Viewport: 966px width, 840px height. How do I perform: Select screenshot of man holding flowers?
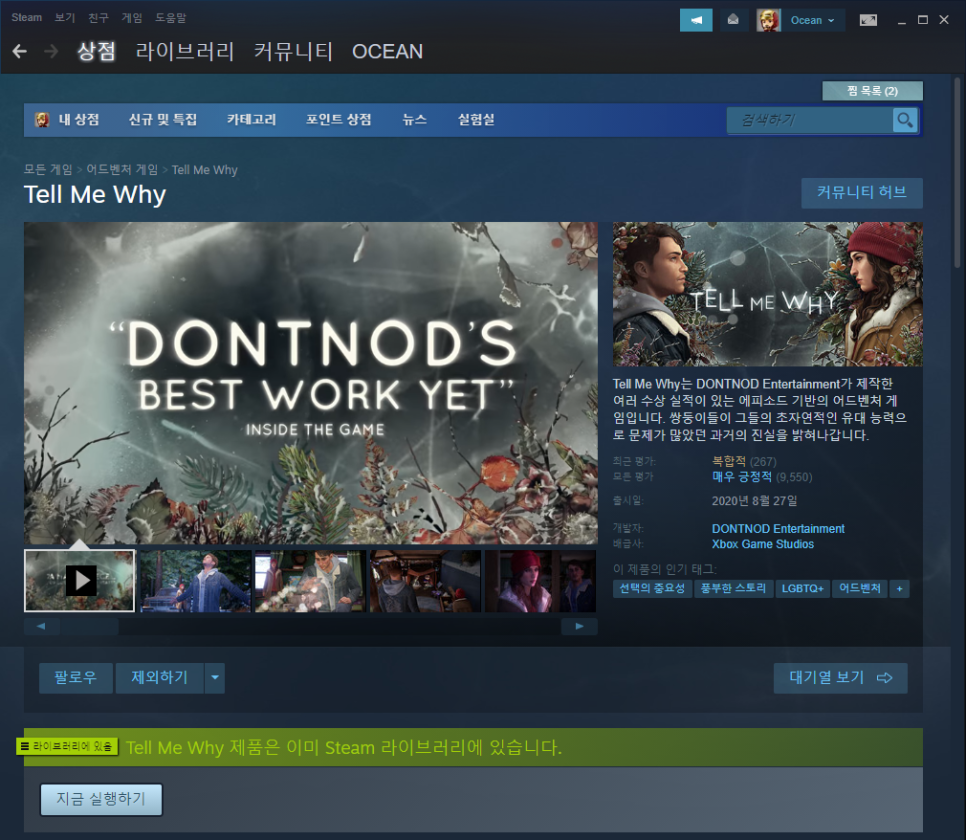coord(310,581)
